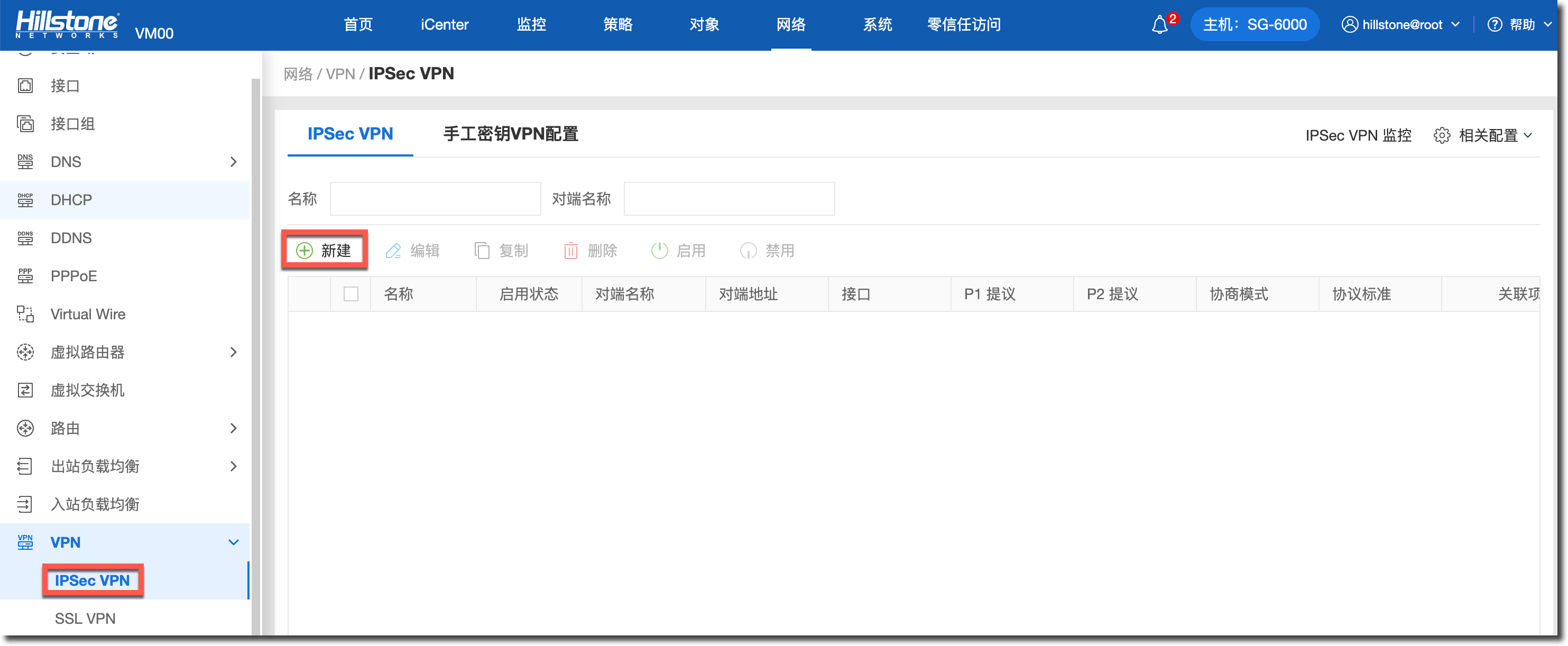This screenshot has width=1568, height=646.
Task: Select SSL VPN in the sidebar
Action: pos(85,618)
